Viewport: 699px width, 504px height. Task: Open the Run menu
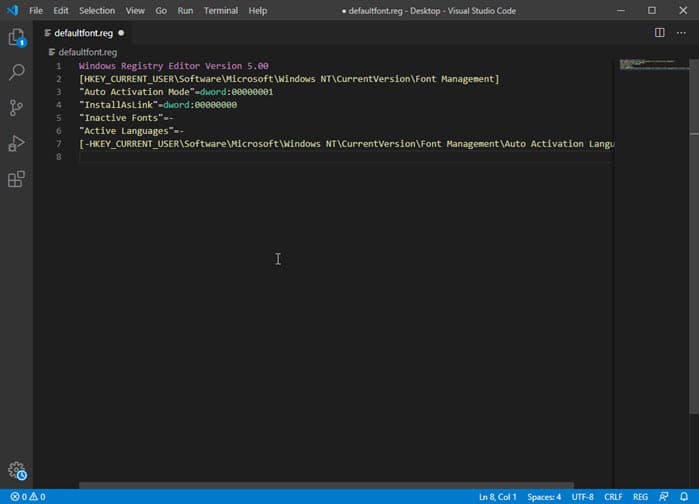[x=185, y=10]
